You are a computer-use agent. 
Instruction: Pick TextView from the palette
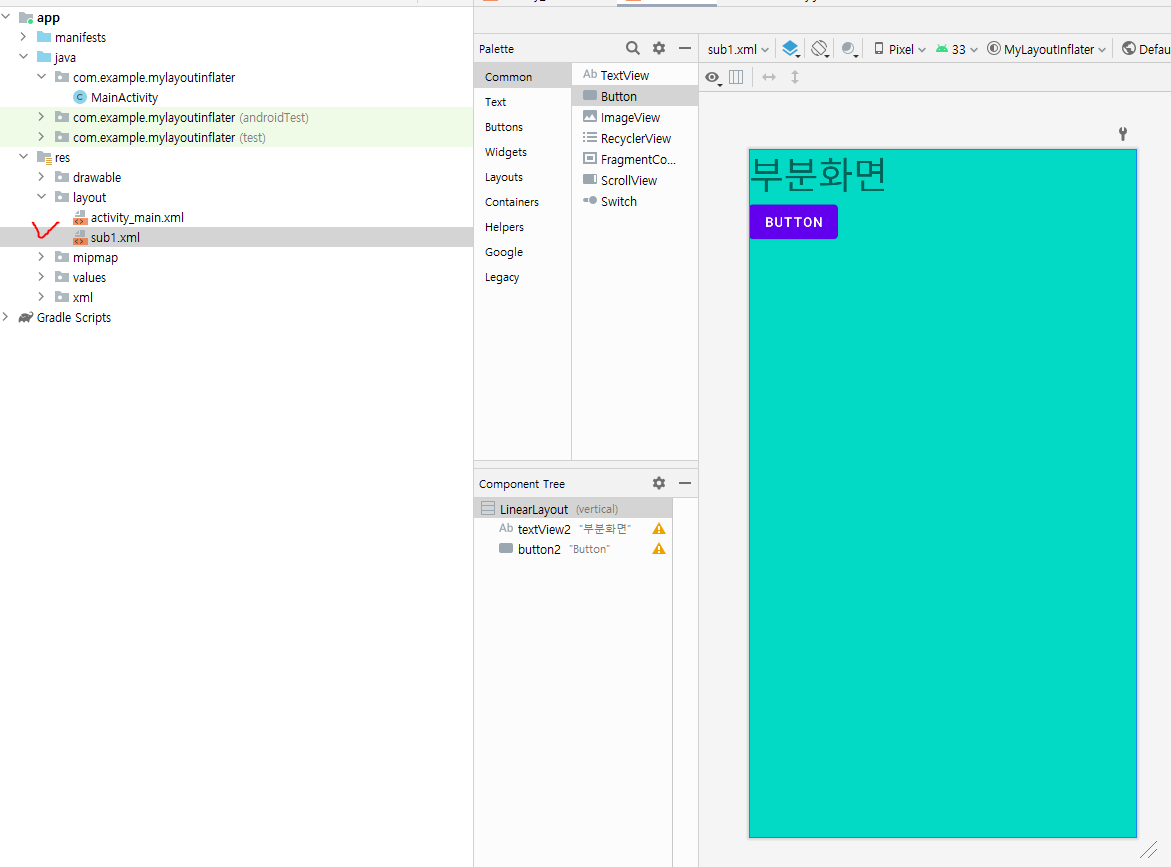tap(635, 75)
